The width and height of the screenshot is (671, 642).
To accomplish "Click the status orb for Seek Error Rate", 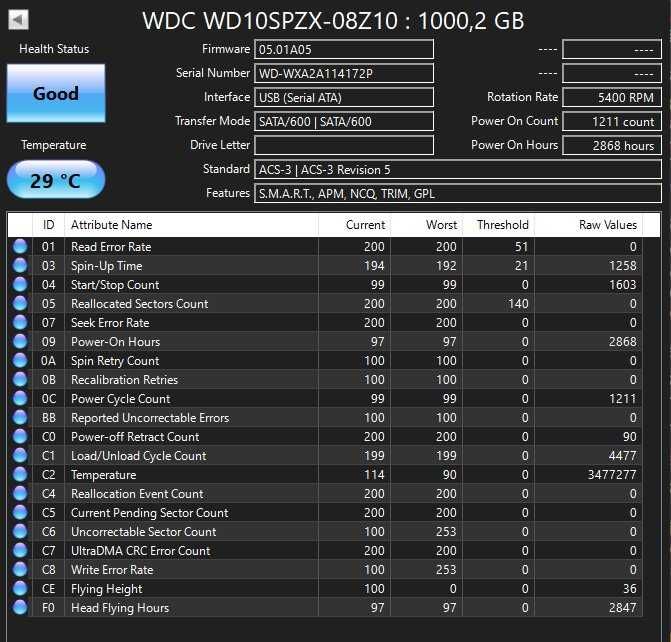I will pyautogui.click(x=20, y=322).
